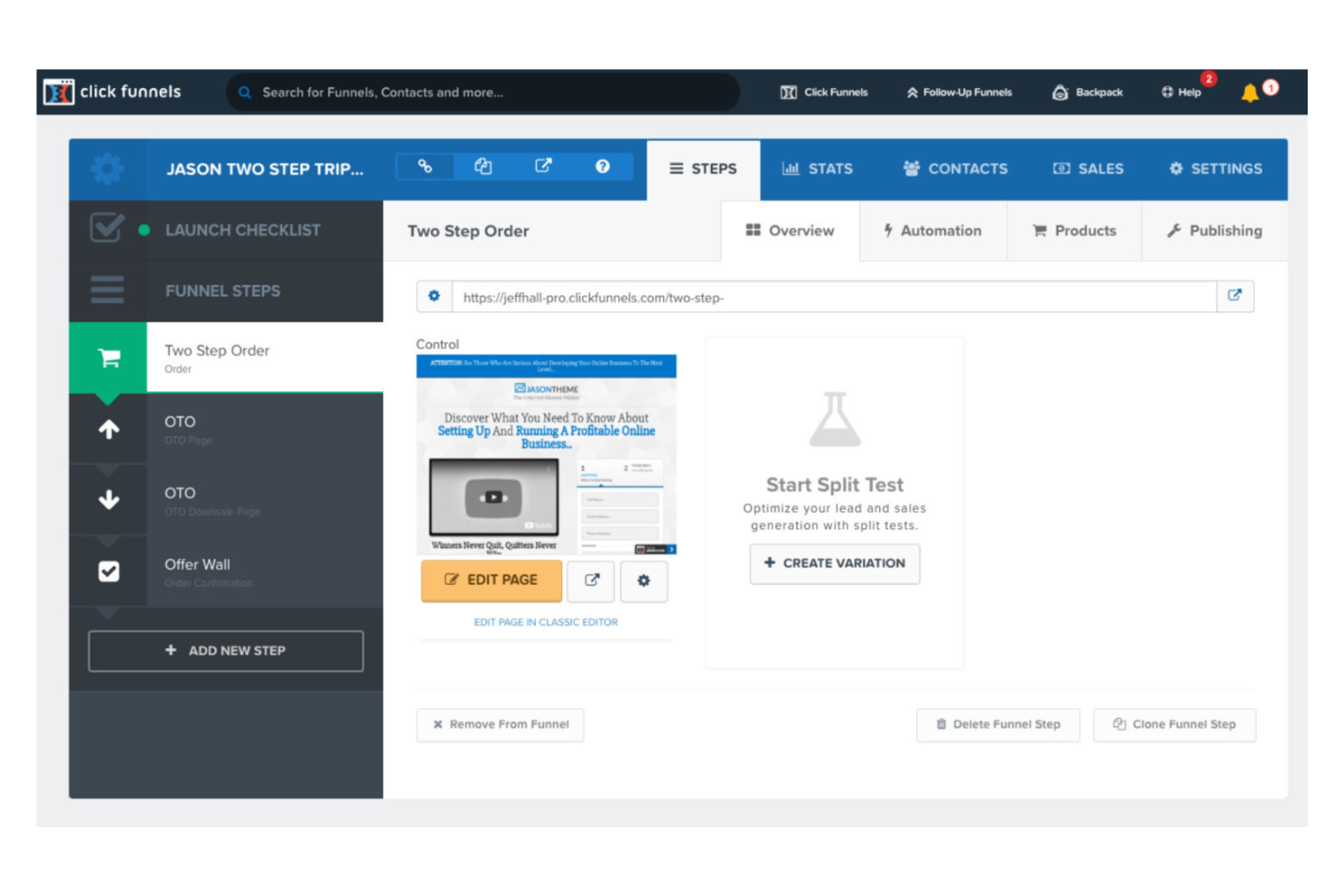The image size is (1344, 896).
Task: Click the shopping cart icon for Two Step Order
Action: 108,358
